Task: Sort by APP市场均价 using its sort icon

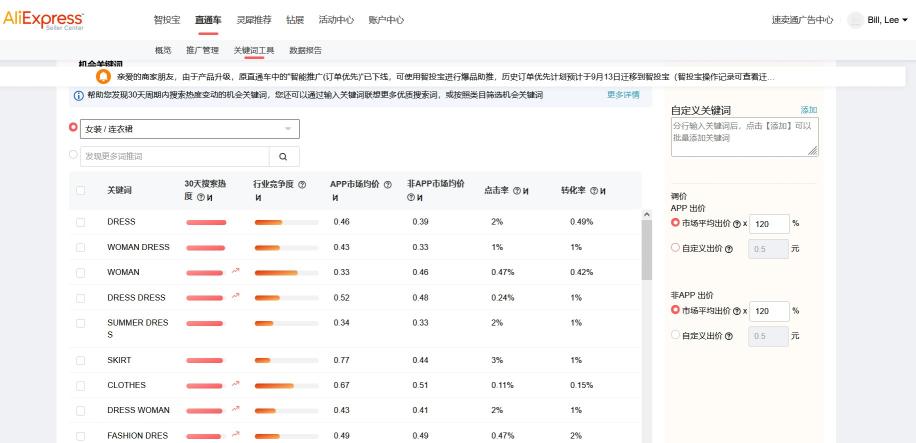Action: point(335,198)
